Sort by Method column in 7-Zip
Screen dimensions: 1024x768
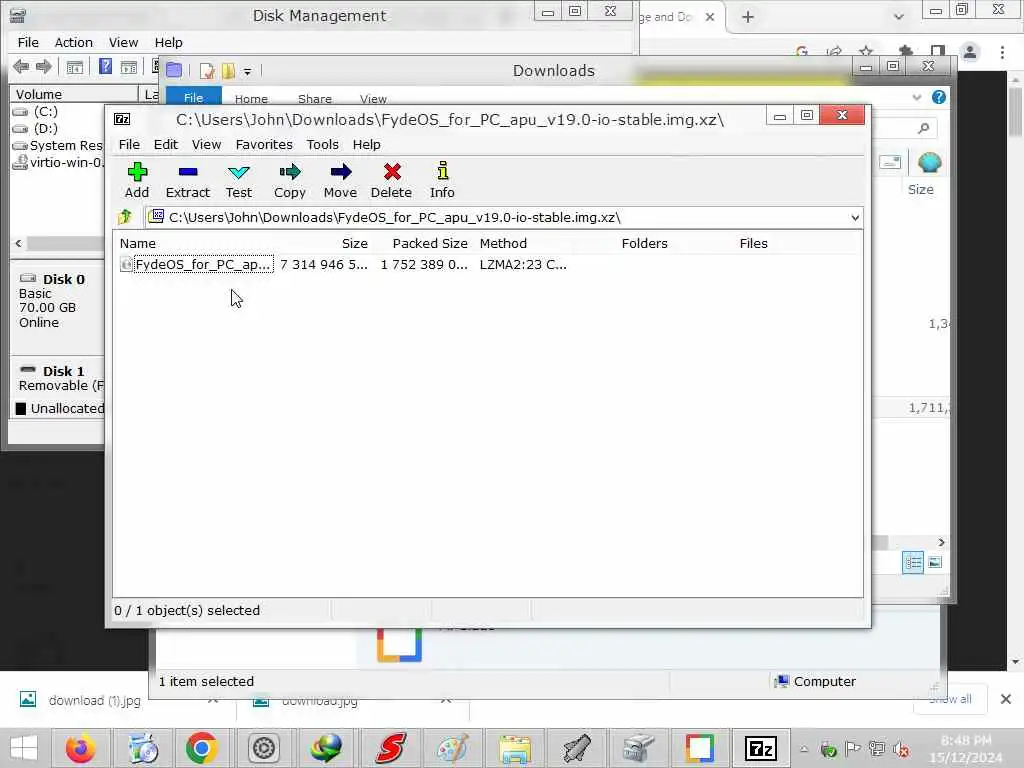tap(503, 244)
